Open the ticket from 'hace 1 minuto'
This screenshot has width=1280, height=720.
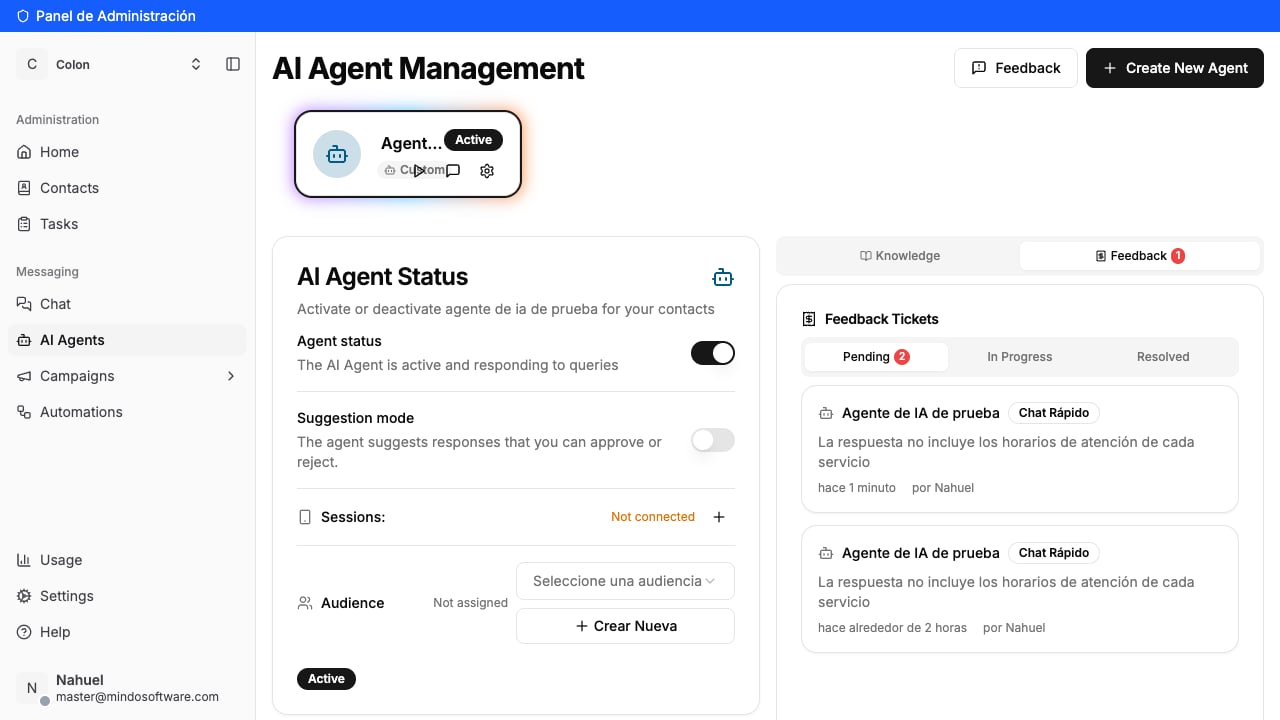[x=1020, y=449]
